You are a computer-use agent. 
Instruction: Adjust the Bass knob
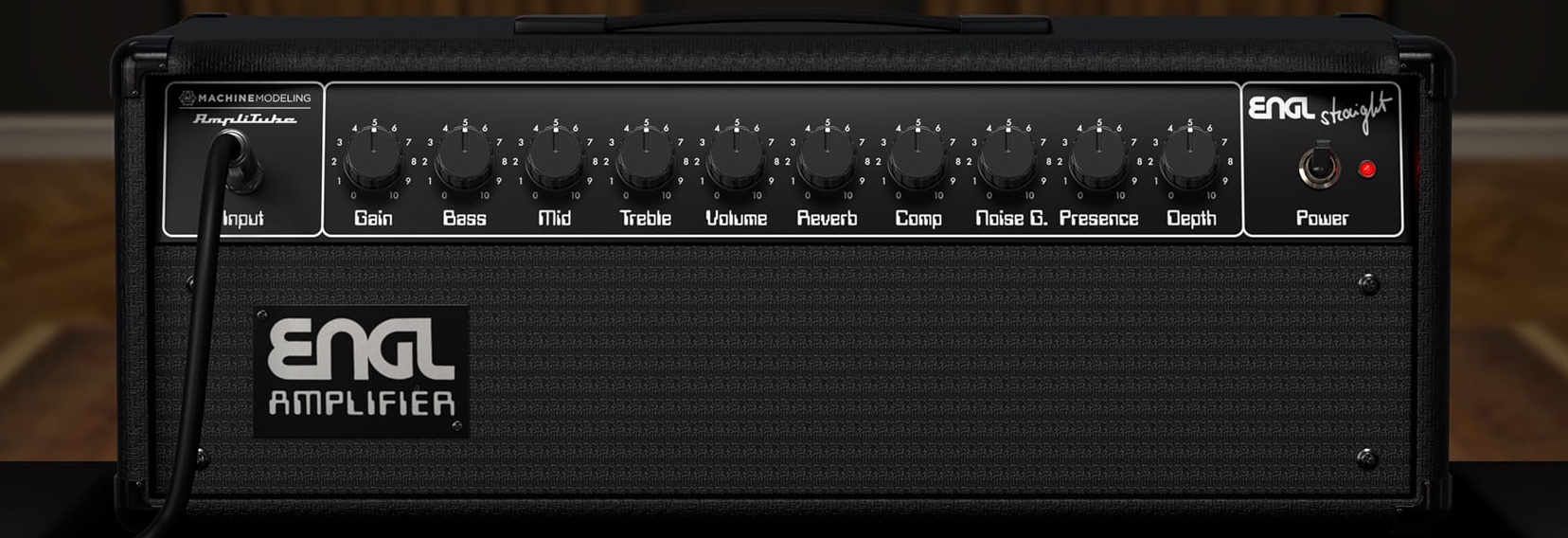pyautogui.click(x=464, y=157)
